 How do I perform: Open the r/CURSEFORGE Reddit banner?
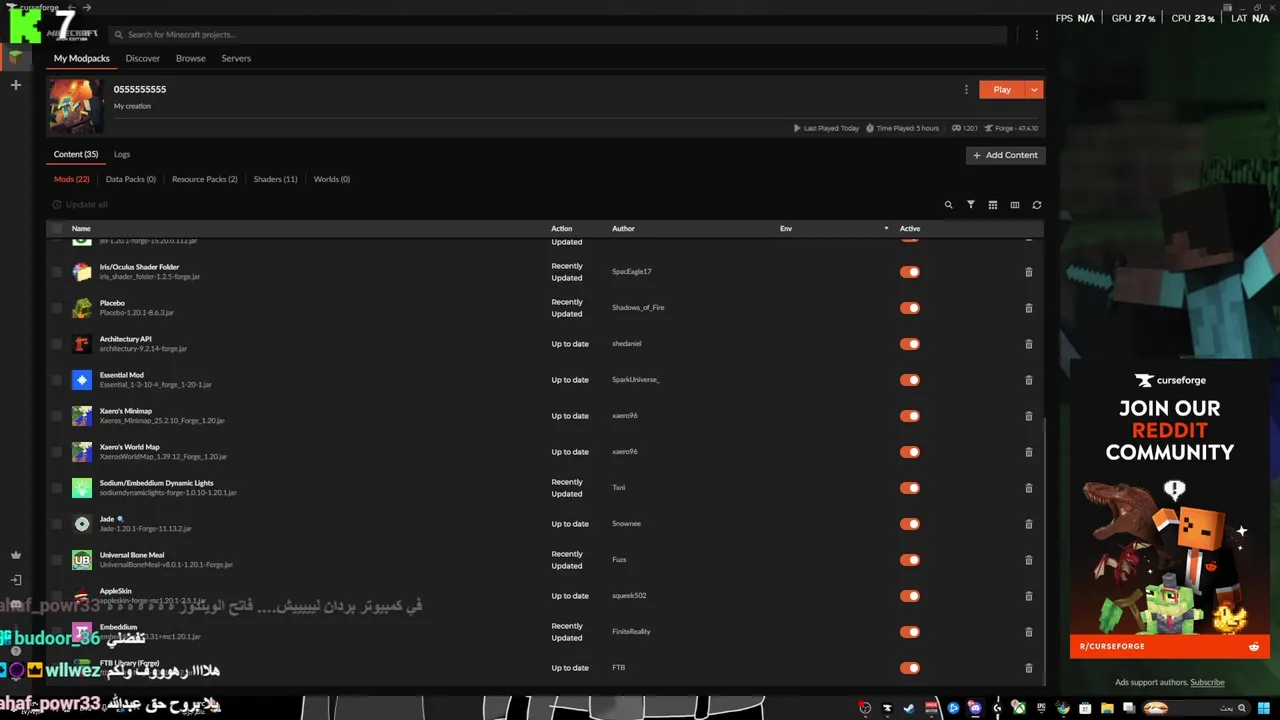pyautogui.click(x=1170, y=646)
